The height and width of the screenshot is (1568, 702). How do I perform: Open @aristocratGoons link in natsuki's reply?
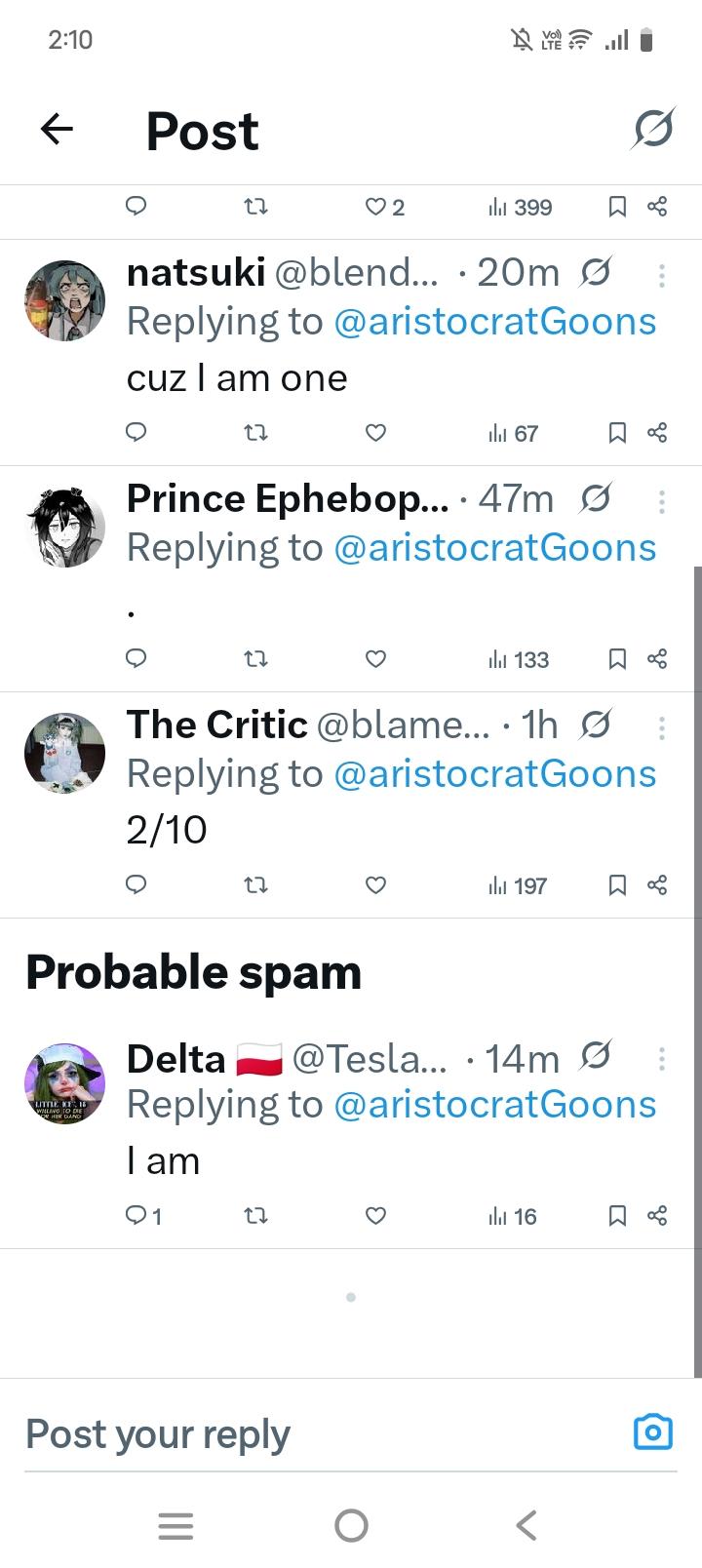[494, 322]
